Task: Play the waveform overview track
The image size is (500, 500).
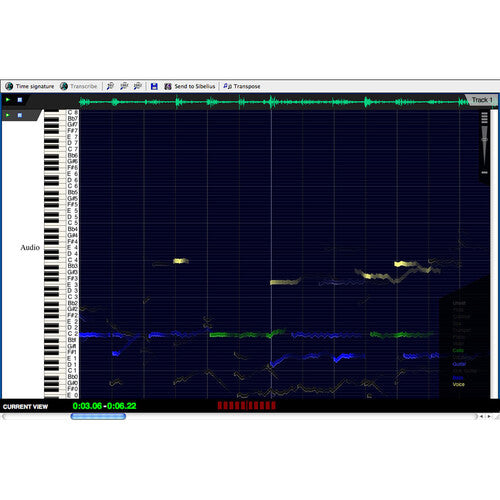Action: click(8, 100)
